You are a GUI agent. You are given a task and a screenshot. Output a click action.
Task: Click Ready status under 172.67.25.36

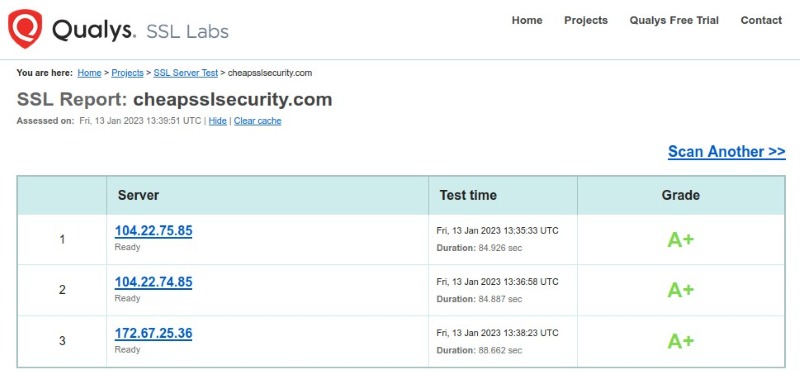(x=127, y=349)
